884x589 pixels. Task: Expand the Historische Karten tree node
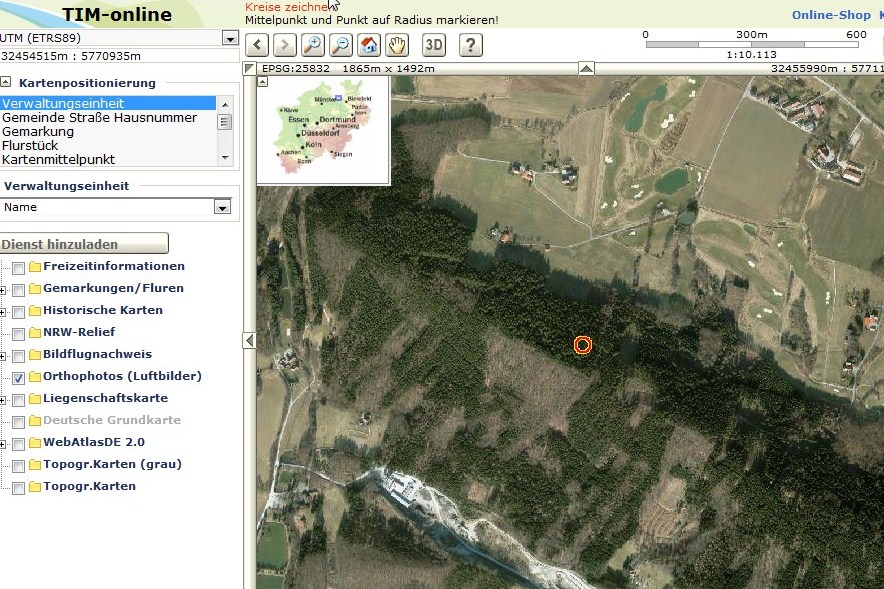coord(3,312)
